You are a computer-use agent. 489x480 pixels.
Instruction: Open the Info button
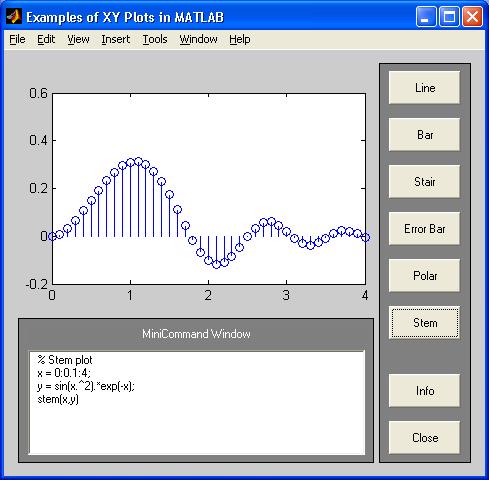[x=424, y=391]
